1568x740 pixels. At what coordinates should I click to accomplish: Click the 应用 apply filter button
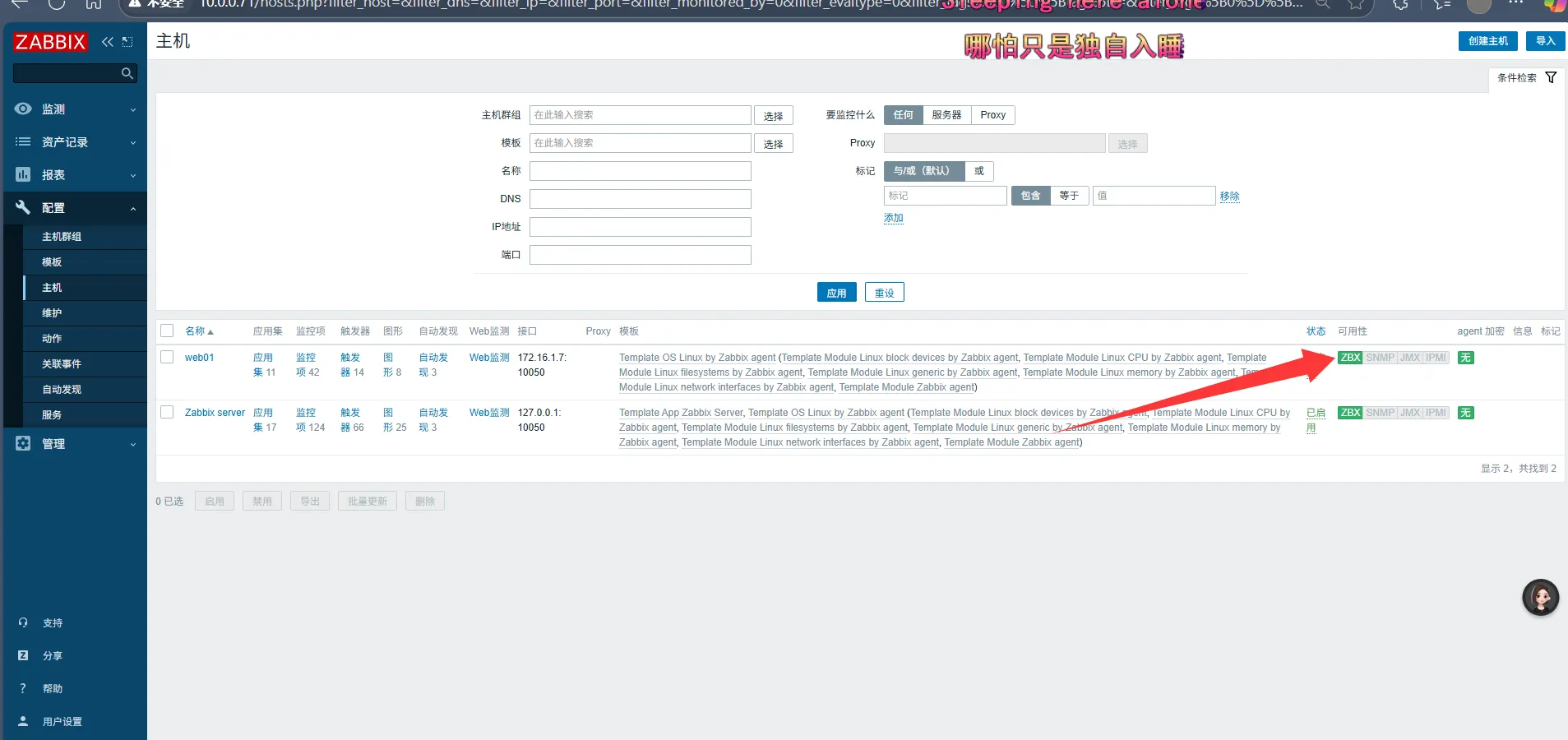[x=836, y=293]
